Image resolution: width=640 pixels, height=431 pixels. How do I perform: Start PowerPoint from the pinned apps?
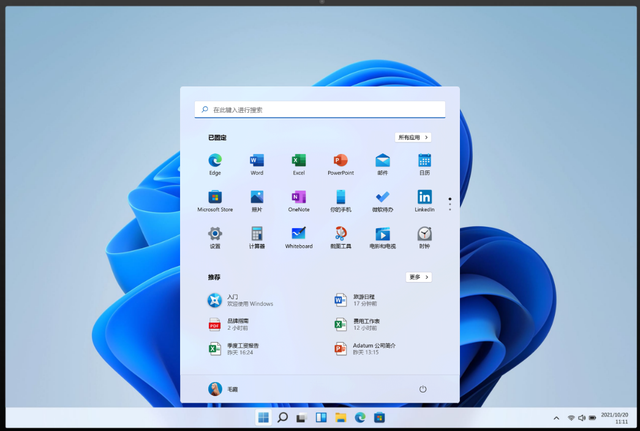341,164
